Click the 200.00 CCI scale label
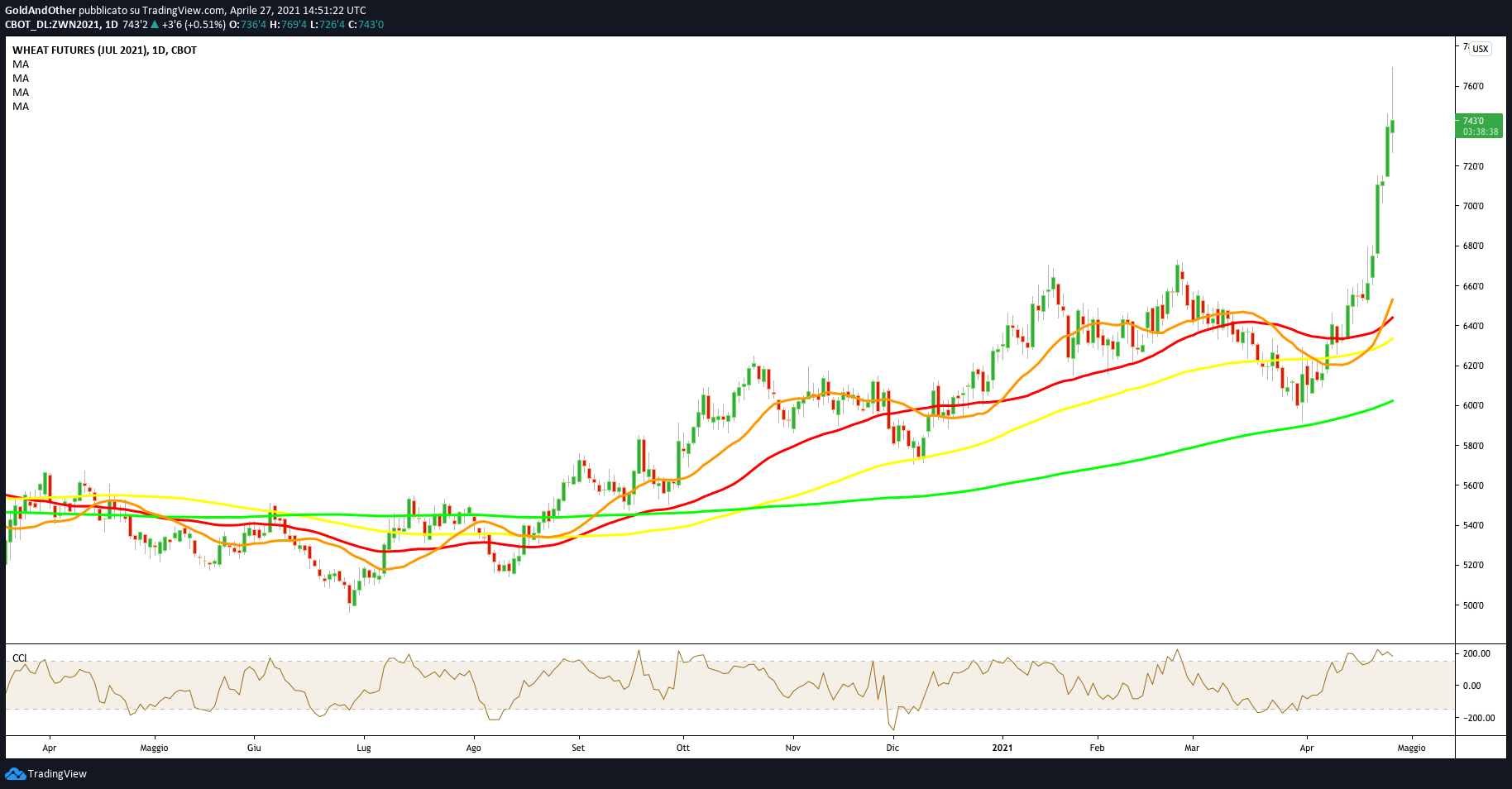The image size is (1512, 789). (x=1476, y=653)
